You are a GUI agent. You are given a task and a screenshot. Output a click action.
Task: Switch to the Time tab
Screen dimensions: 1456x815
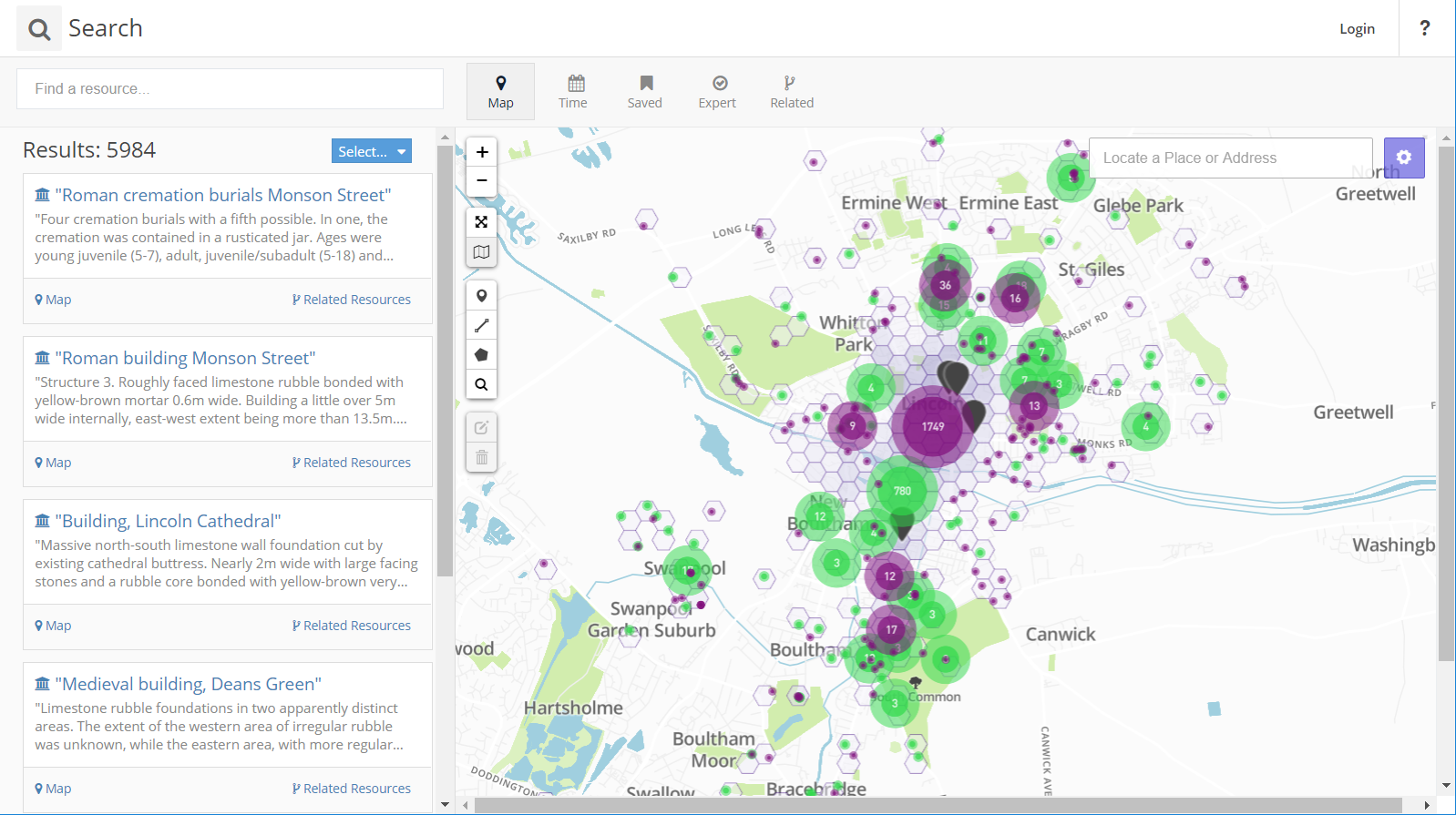pos(573,92)
